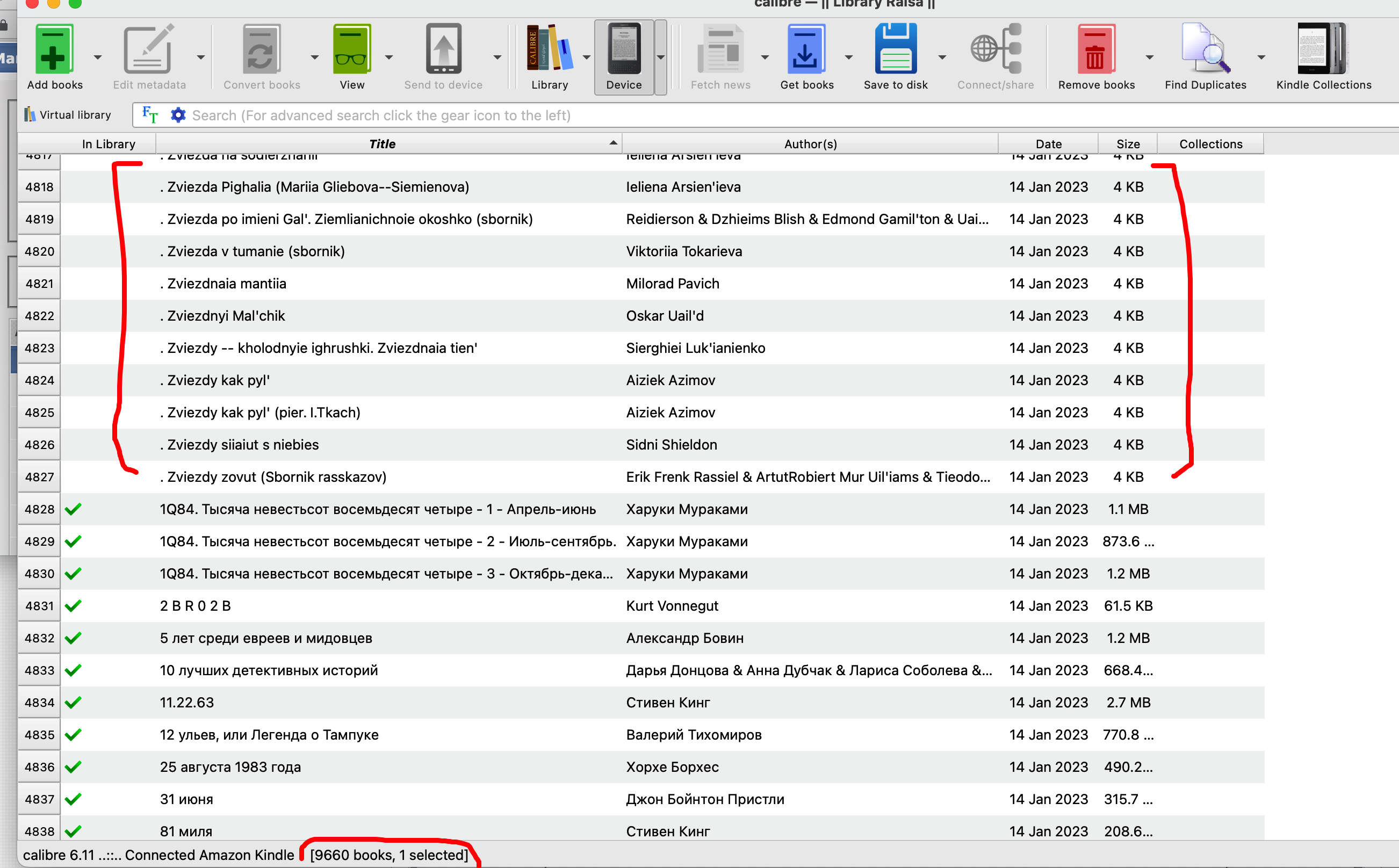Expand the Remove books dropdown arrow
Viewport: 1399px width, 868px height.
point(1149,57)
